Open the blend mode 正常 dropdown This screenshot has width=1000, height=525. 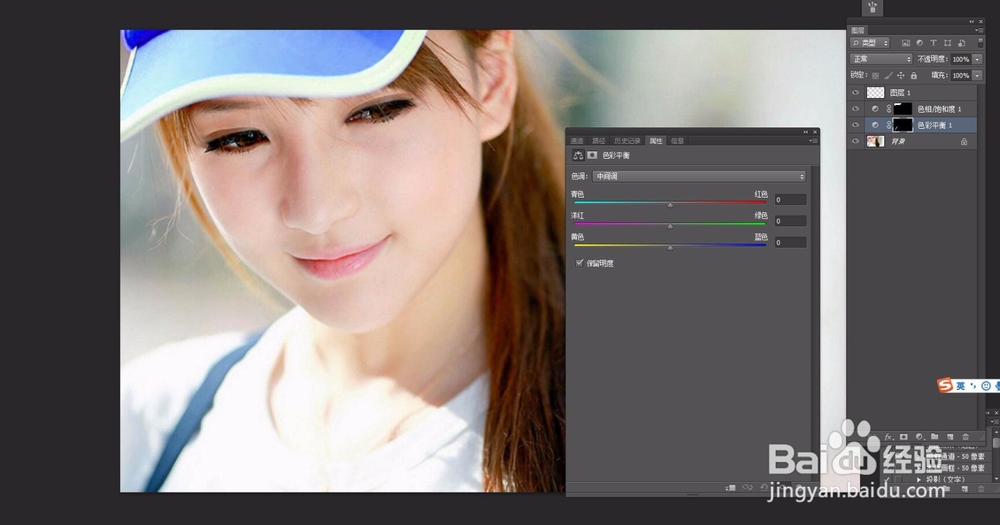(881, 59)
